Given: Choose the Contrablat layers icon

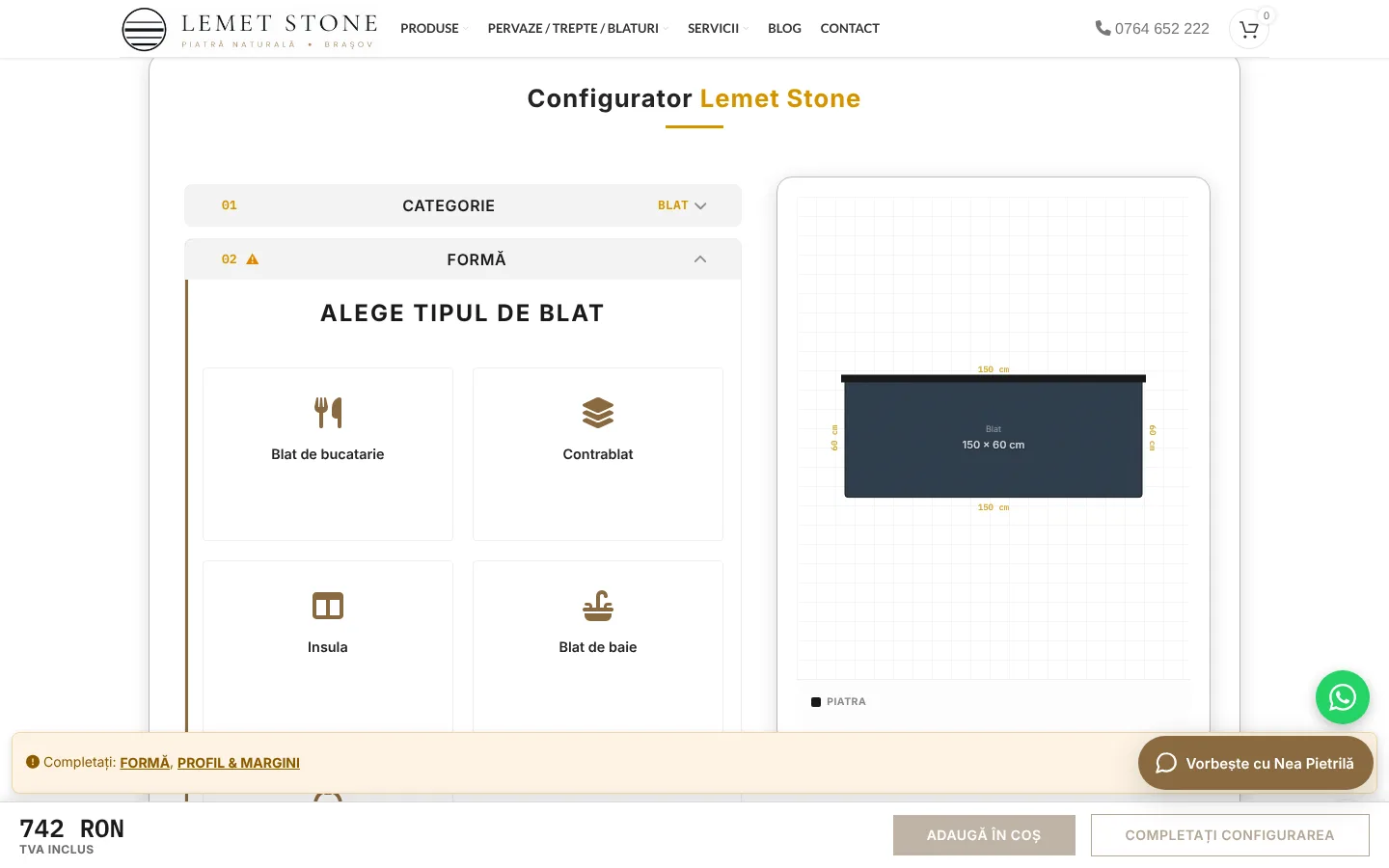Looking at the screenshot, I should 598,413.
